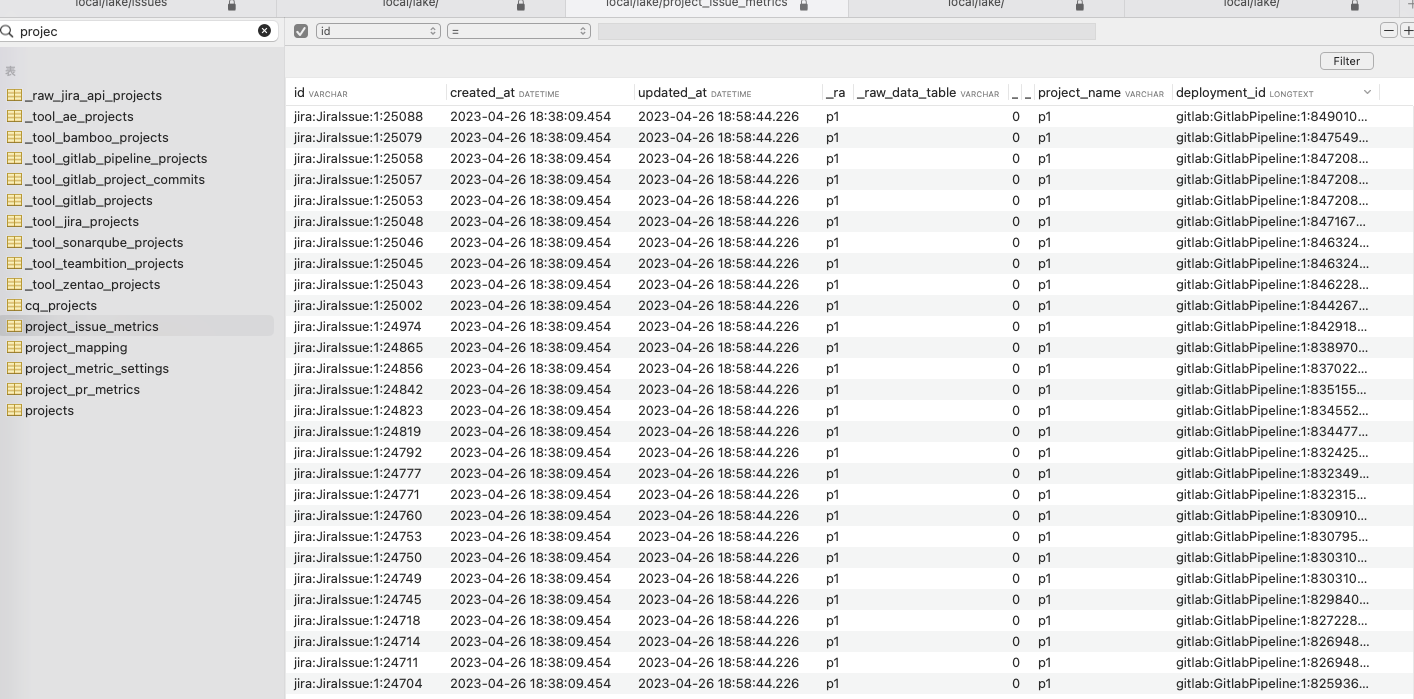
Task: Click the _raw_data_table column header
Action: (929, 92)
